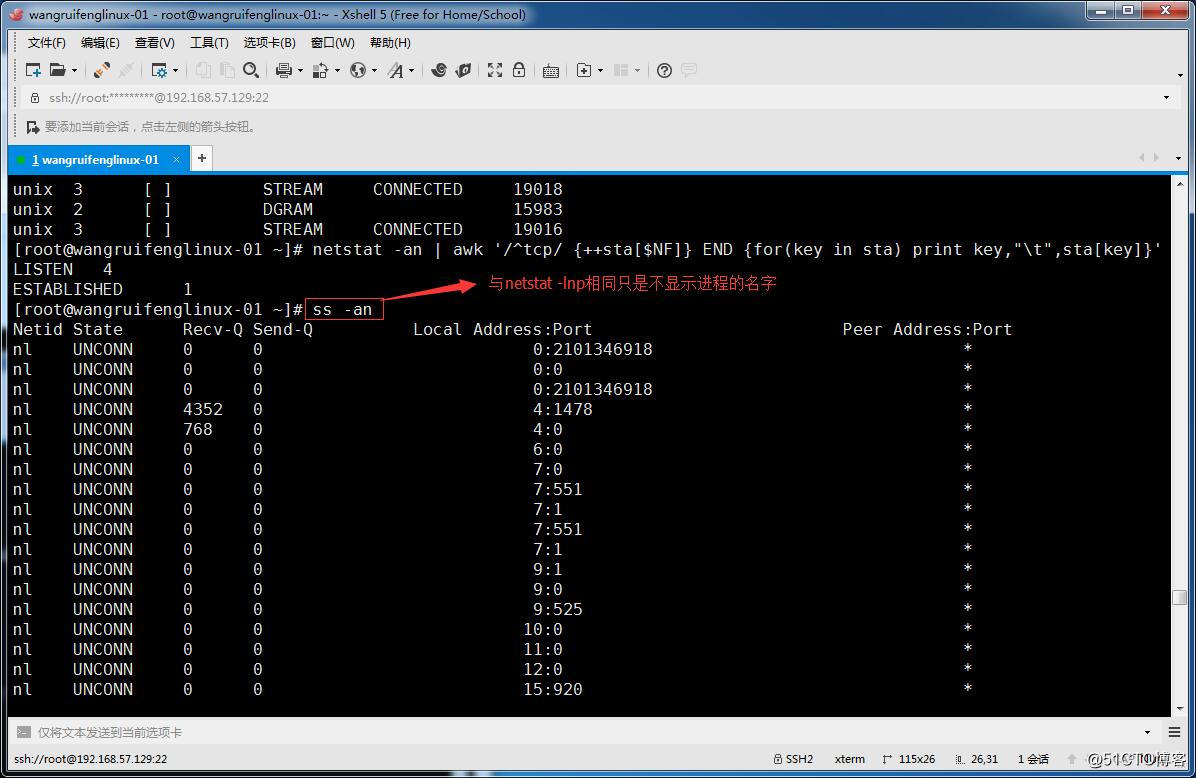Click the compose bar send-target icon
This screenshot has height=778, width=1196.
pyautogui.click(x=24, y=732)
